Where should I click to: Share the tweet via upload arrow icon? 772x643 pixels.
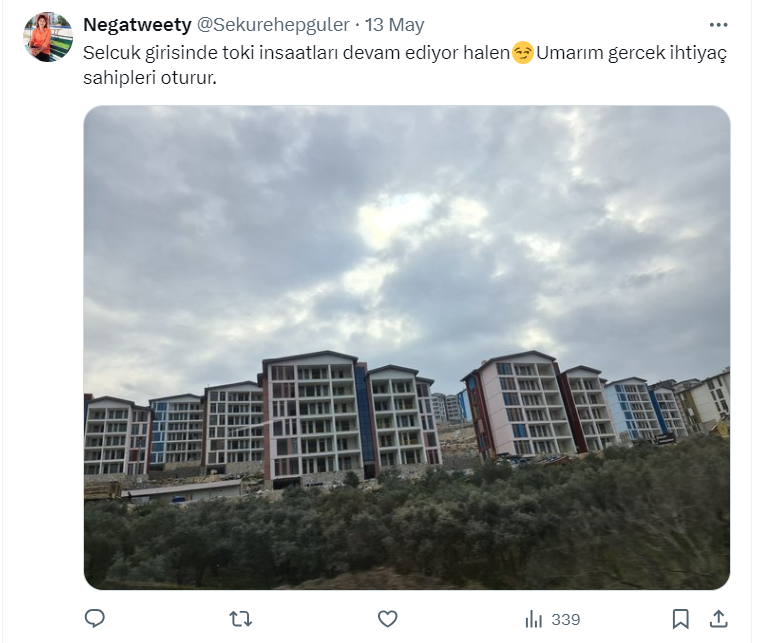718,619
